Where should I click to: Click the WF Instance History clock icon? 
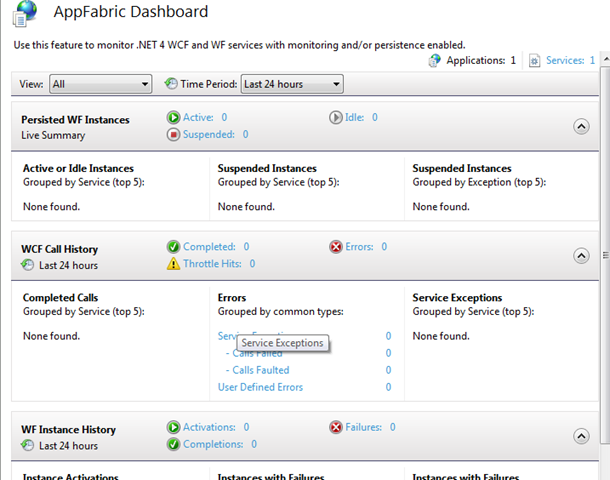point(27,445)
